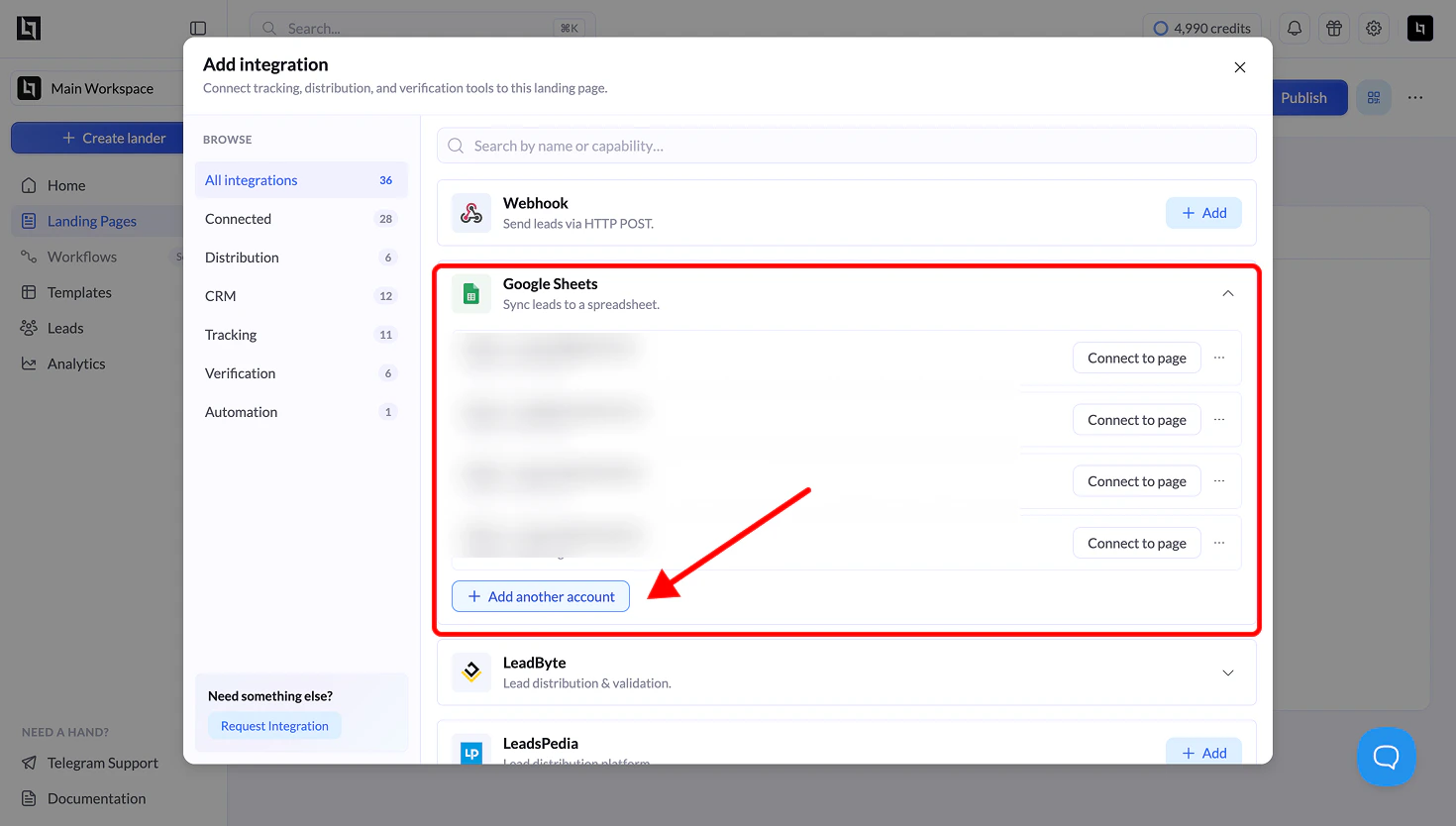Viewport: 1456px width, 826px height.
Task: Click the app logo in top-left corner
Action: [x=29, y=28]
